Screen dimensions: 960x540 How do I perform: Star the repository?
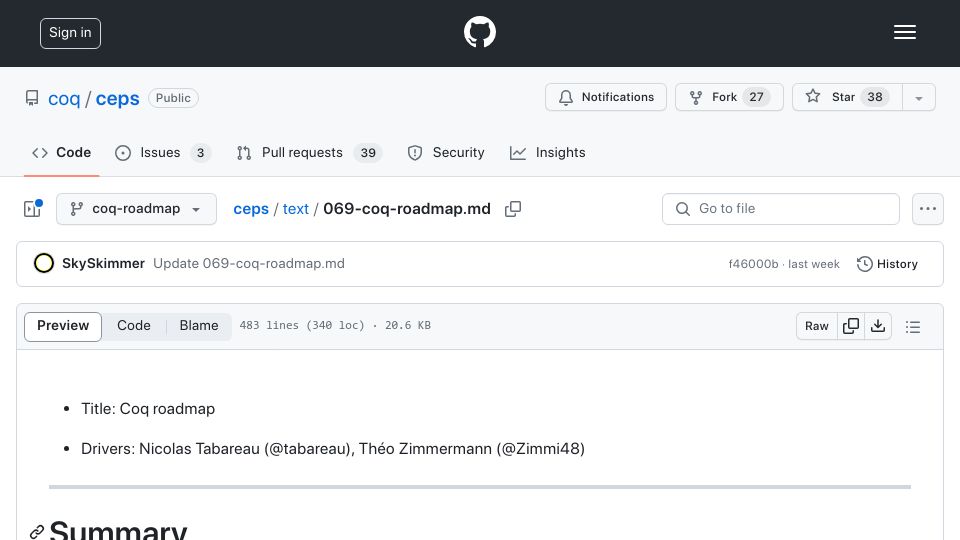pyautogui.click(x=847, y=97)
